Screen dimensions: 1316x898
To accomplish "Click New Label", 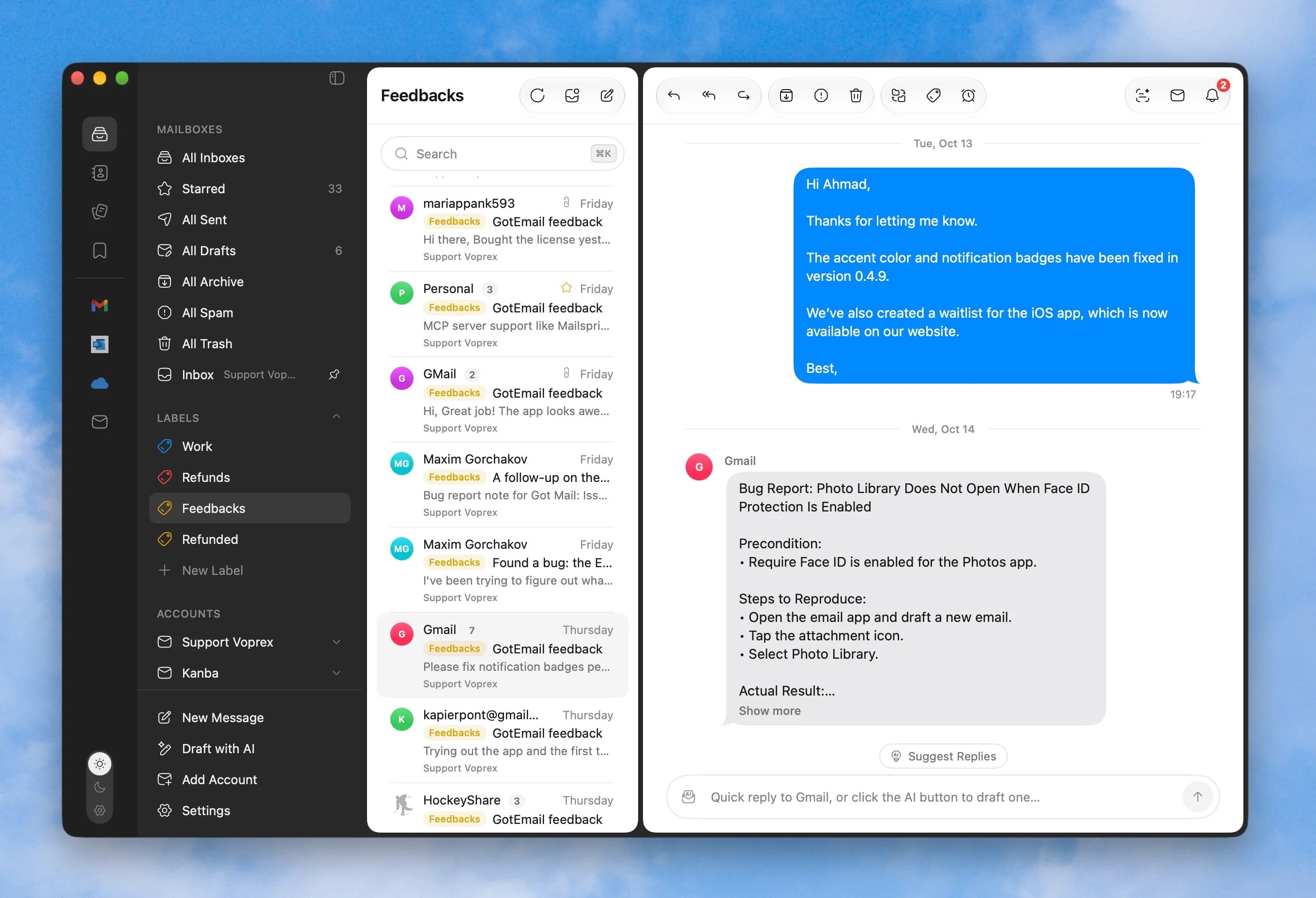I will click(250, 571).
